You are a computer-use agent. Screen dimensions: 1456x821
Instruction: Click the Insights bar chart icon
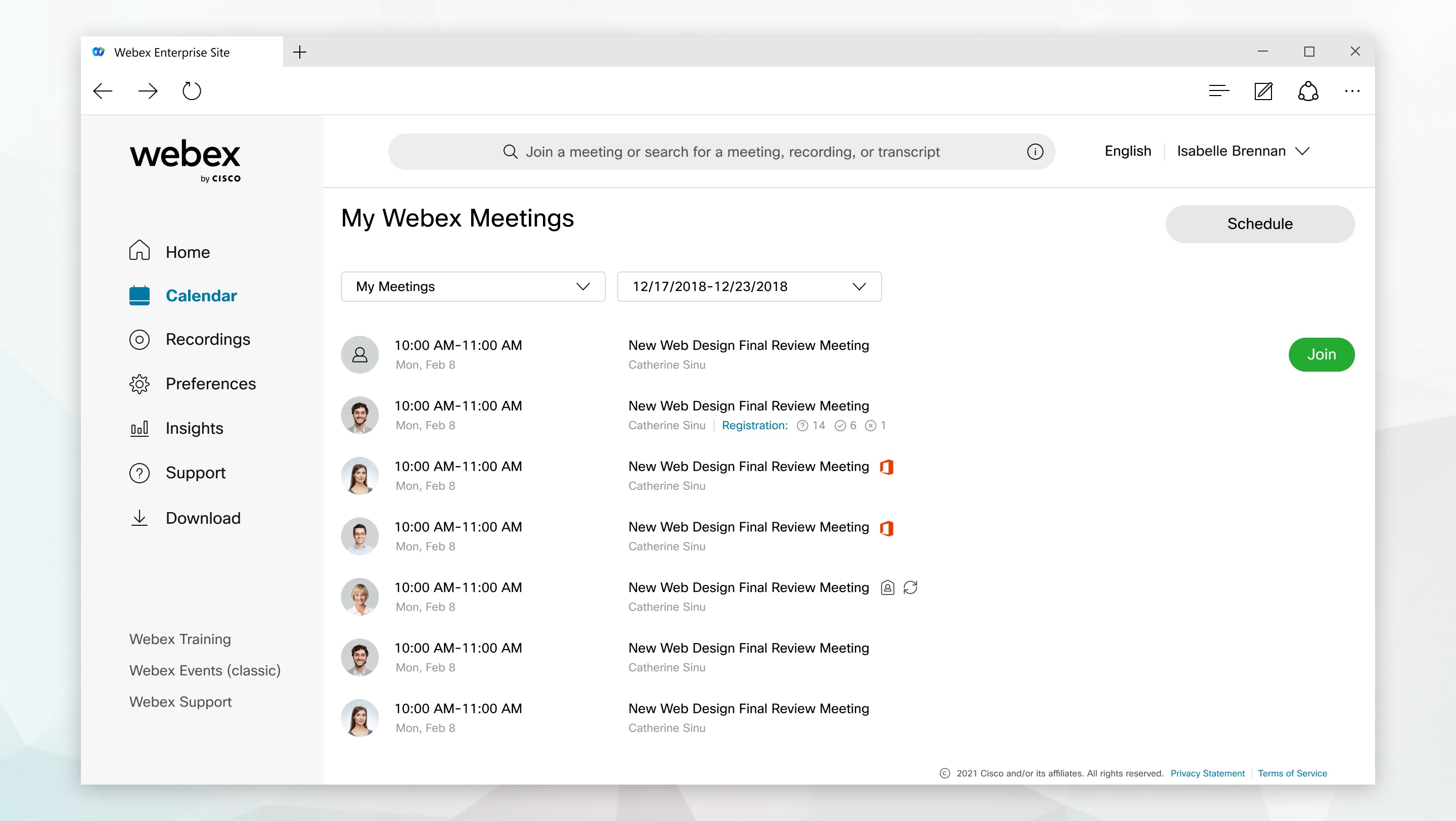click(139, 428)
